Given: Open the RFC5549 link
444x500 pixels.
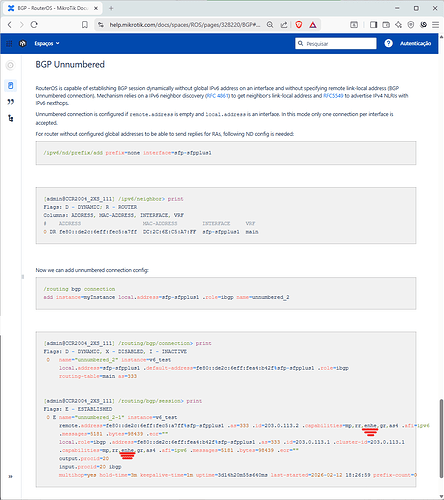Looking at the screenshot, I should [333, 96].
